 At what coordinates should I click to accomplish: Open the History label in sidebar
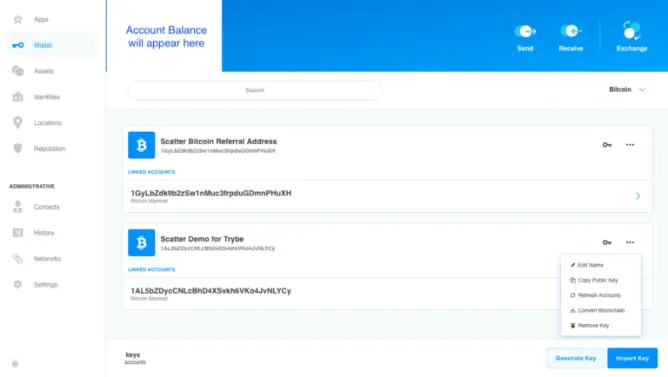(44, 233)
